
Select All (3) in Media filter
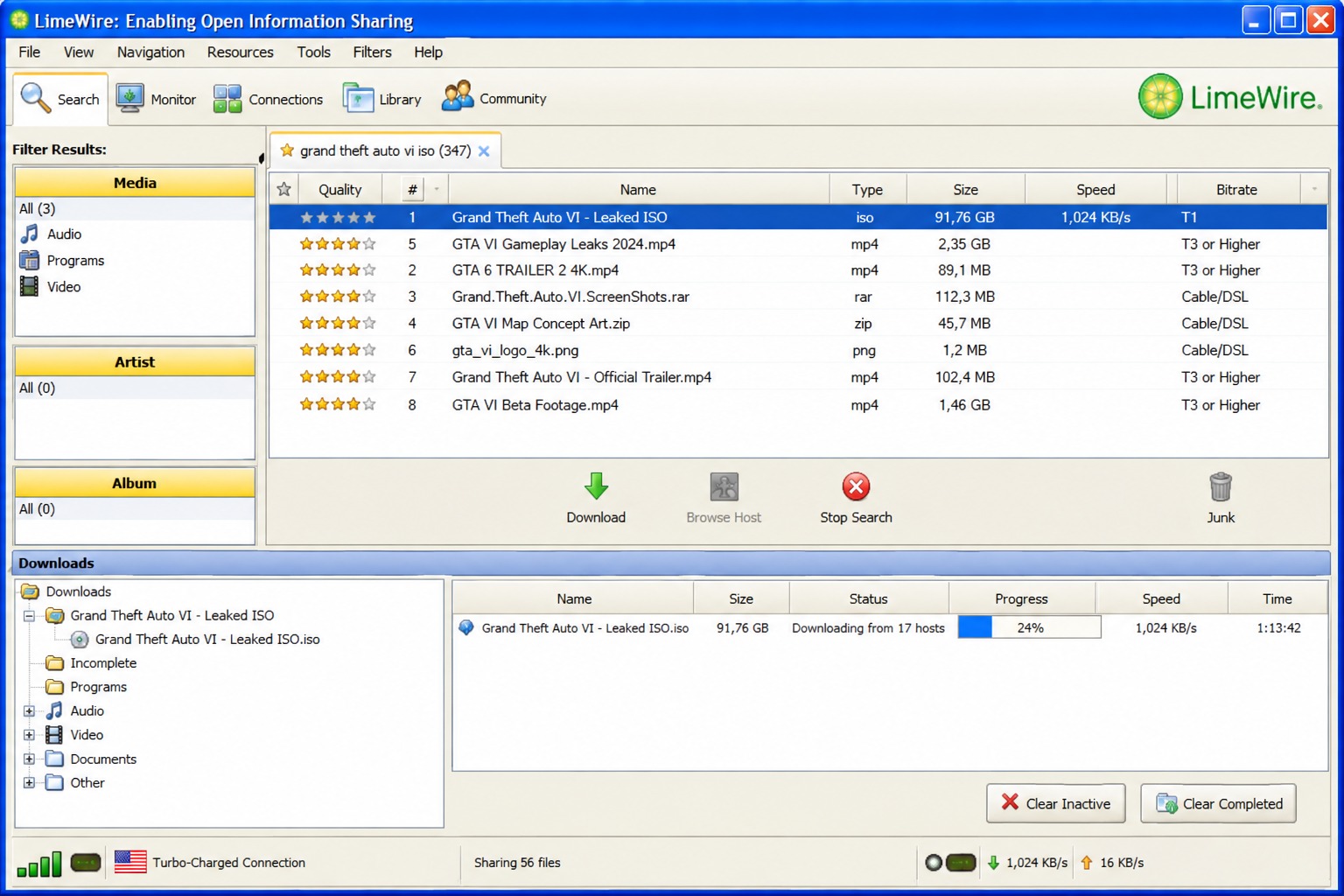[135, 208]
